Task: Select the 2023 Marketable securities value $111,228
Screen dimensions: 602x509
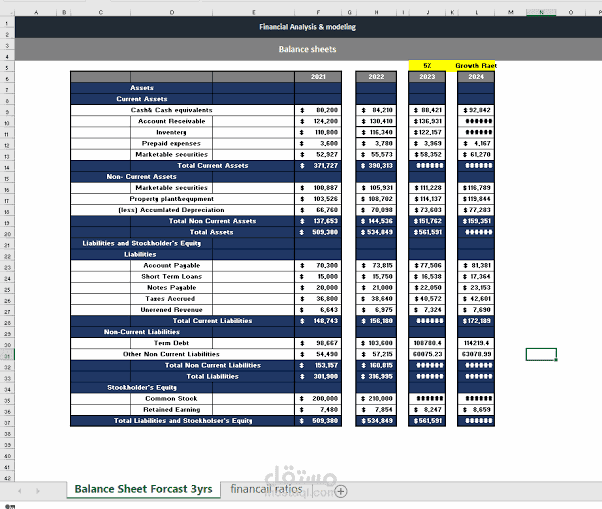Action: tap(427, 188)
